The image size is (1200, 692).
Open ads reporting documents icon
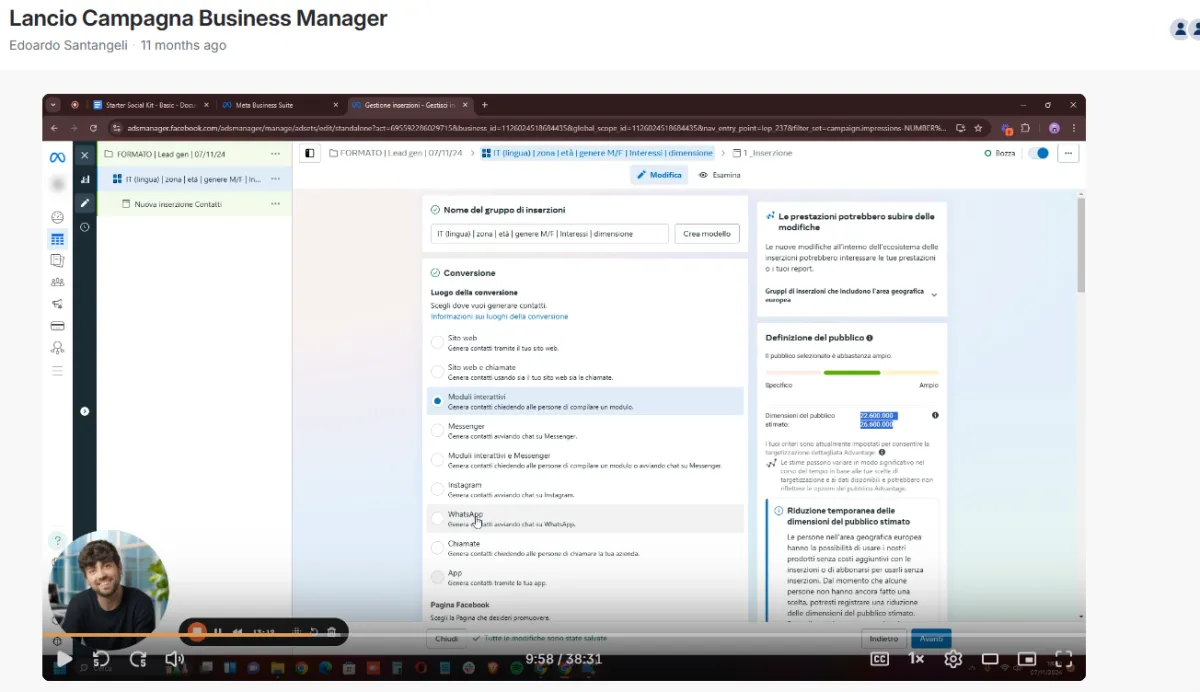coord(57,261)
